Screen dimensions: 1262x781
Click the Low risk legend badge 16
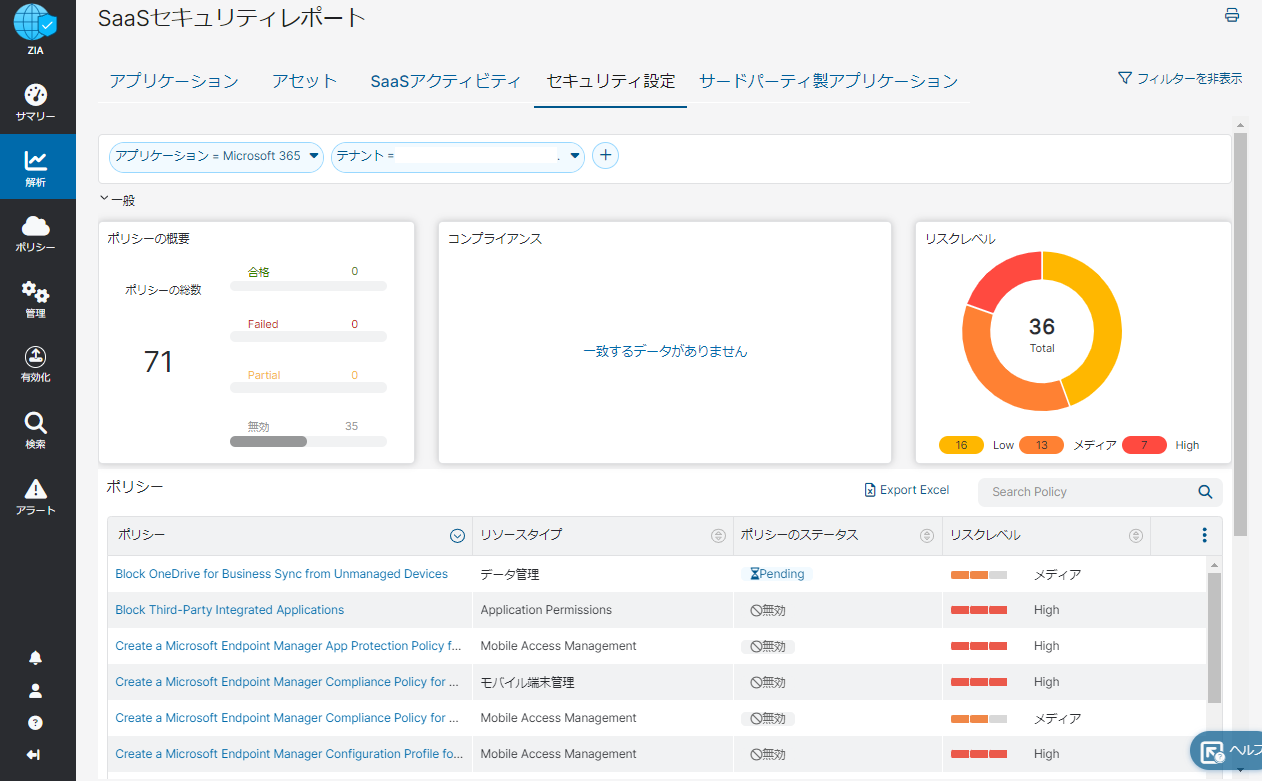coord(962,445)
